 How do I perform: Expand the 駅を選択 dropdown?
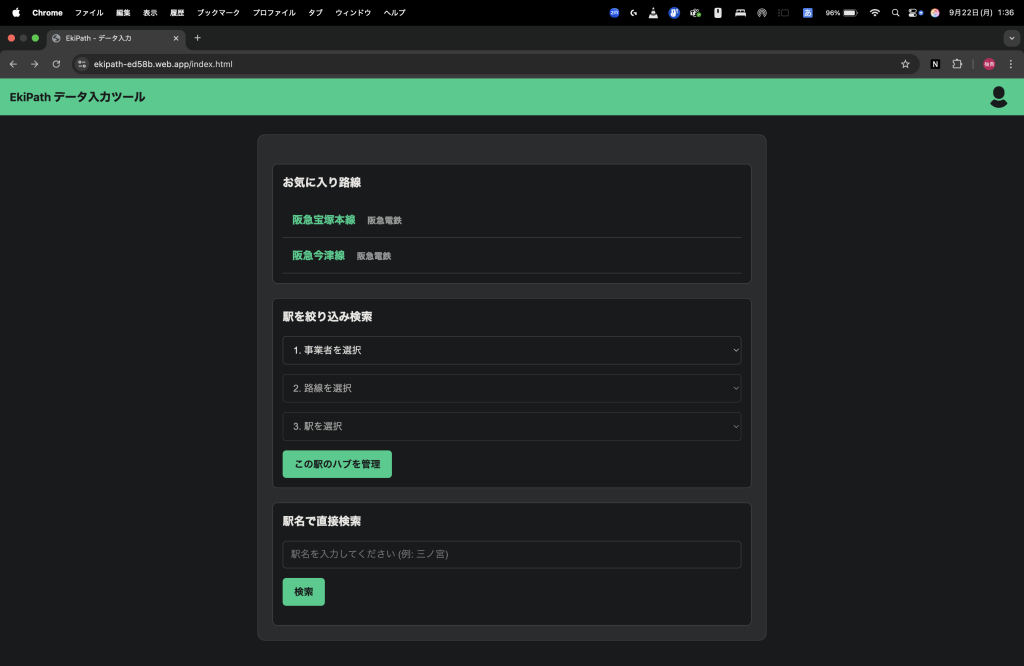click(511, 426)
